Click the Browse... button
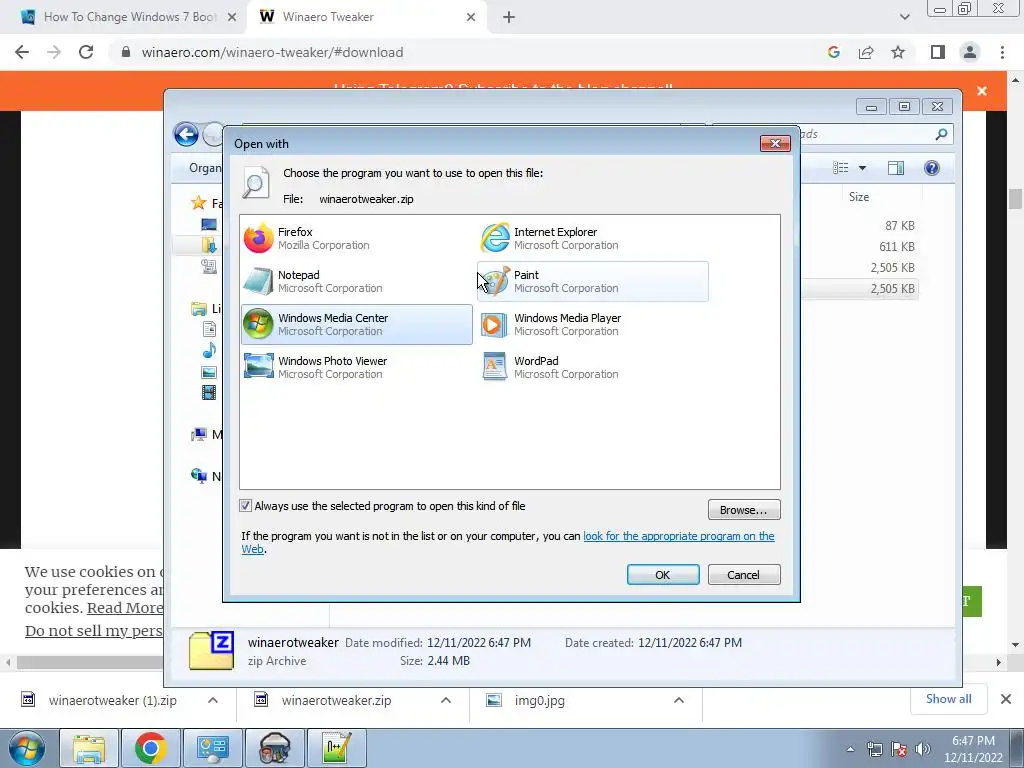This screenshot has width=1024, height=768. coord(744,509)
